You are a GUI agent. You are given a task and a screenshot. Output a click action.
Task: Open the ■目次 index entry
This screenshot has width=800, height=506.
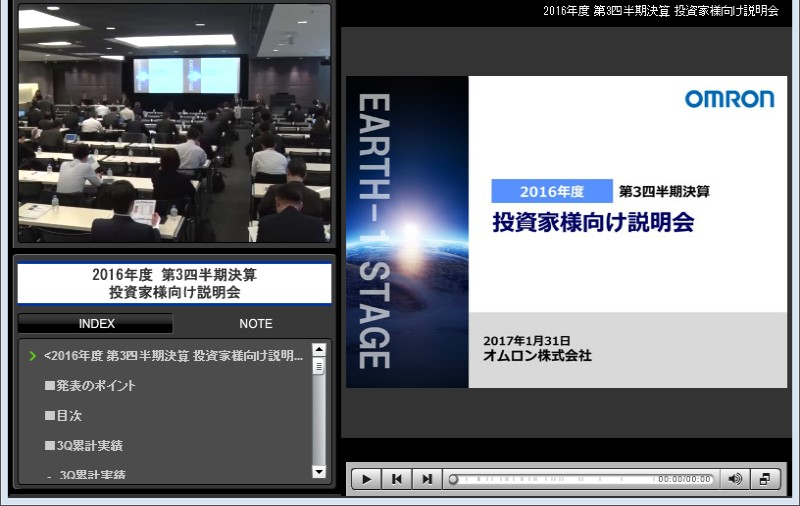(63, 415)
